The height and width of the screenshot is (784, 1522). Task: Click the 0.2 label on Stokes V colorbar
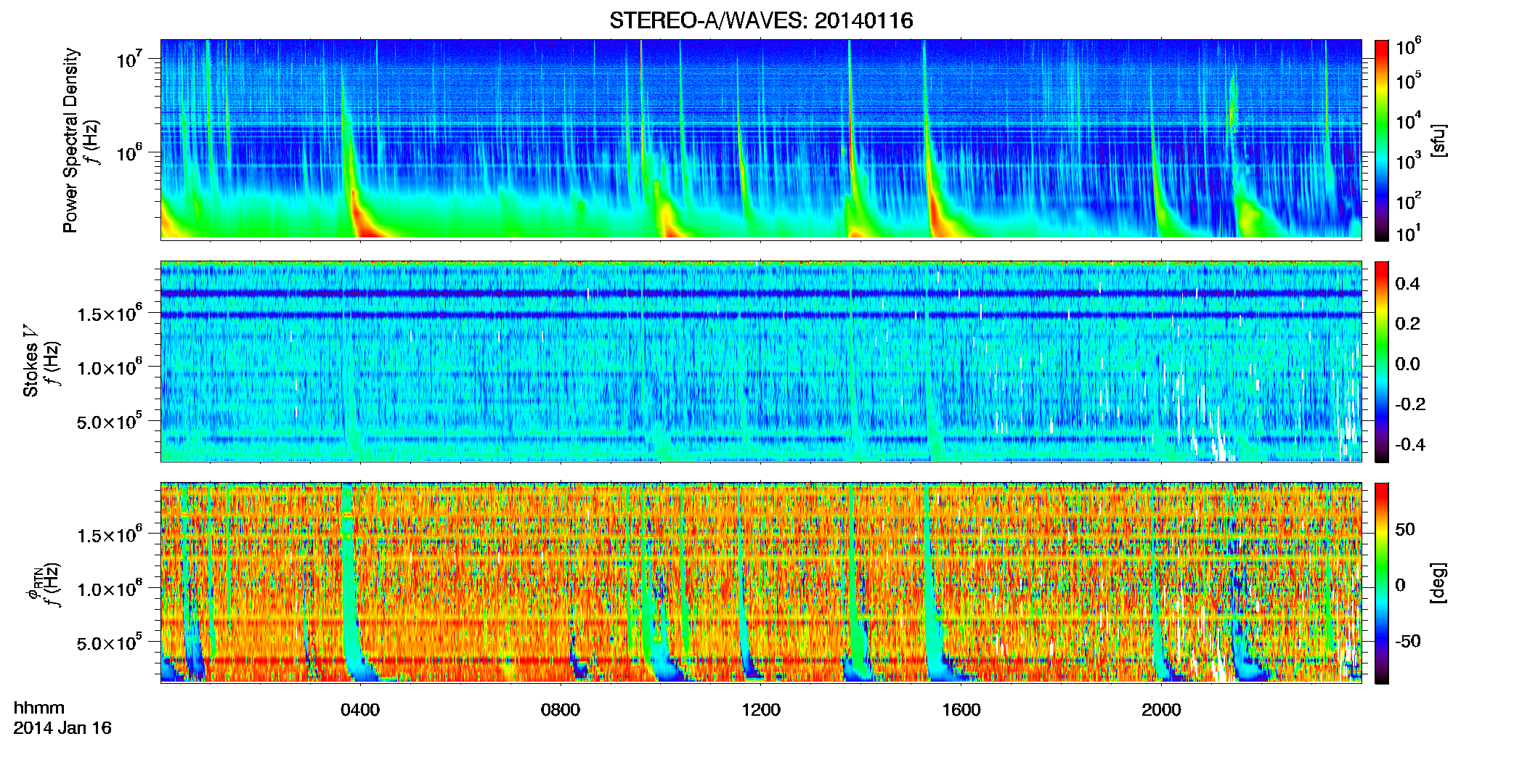coord(1408,324)
